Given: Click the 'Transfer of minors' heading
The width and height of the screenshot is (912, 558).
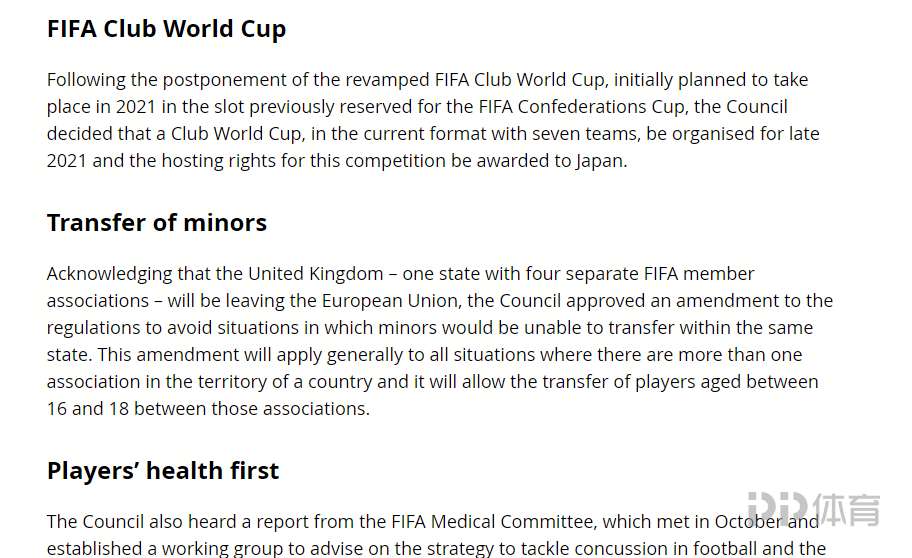Looking at the screenshot, I should tap(157, 223).
